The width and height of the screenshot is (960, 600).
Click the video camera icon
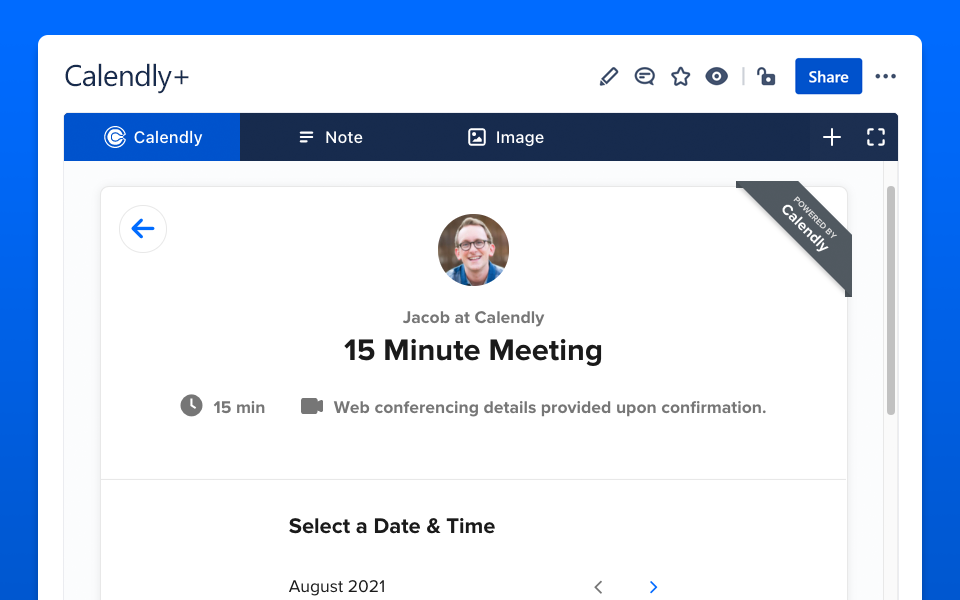pos(312,406)
